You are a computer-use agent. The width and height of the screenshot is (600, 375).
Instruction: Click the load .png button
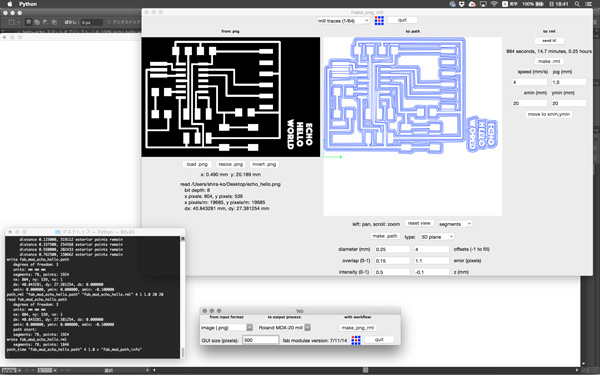point(197,164)
